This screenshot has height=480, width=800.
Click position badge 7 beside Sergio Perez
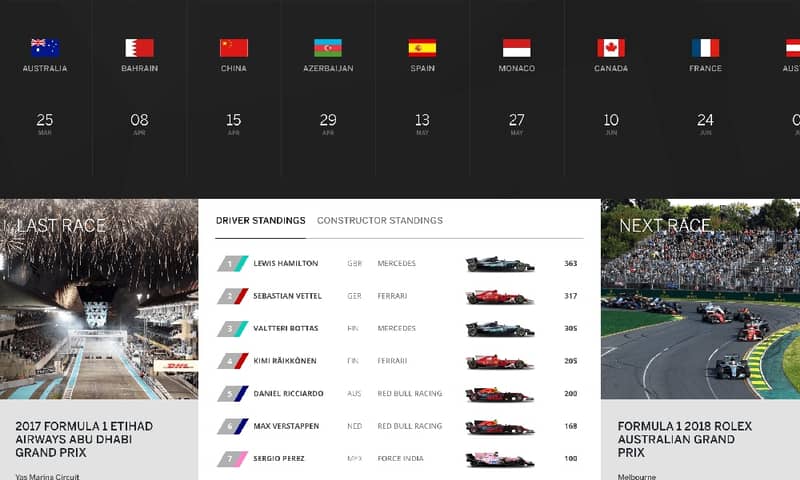[x=233, y=459]
